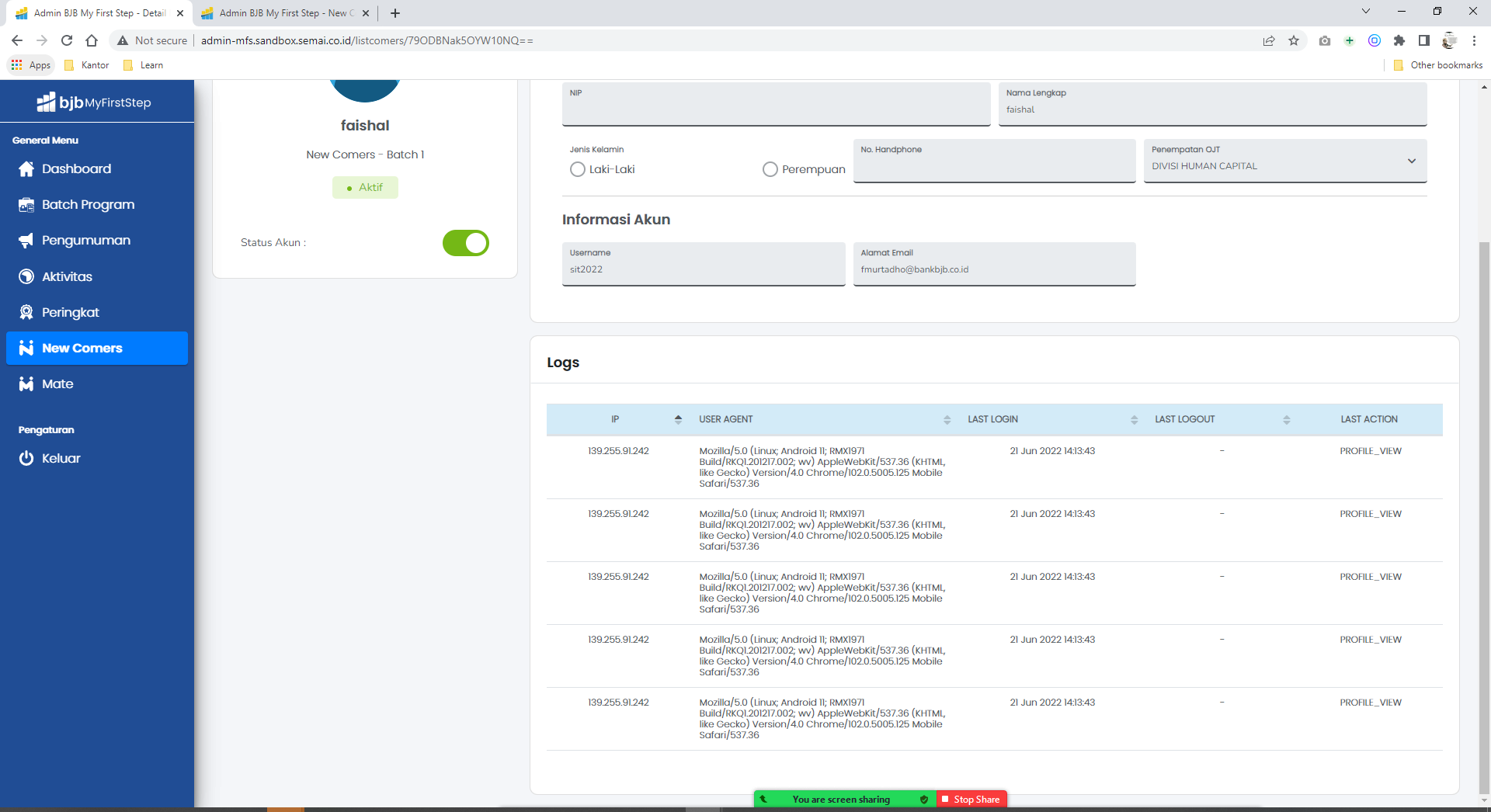Switch to the New Comers browser tab
The width and height of the screenshot is (1491, 812).
pyautogui.click(x=286, y=13)
